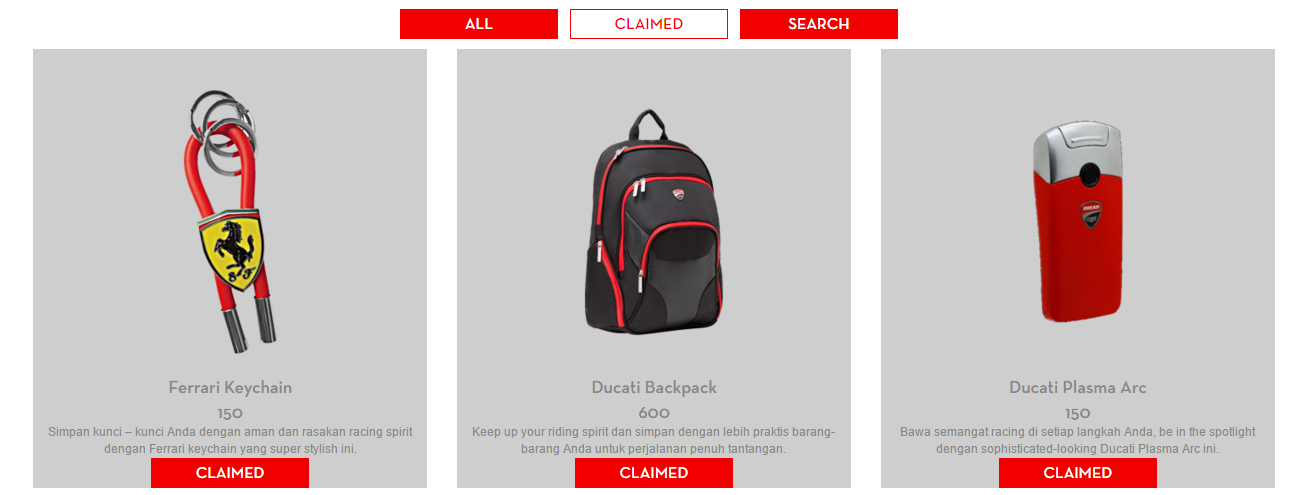Switch to the ALL tab
Image resolution: width=1294 pixels, height=495 pixels.
[x=479, y=24]
